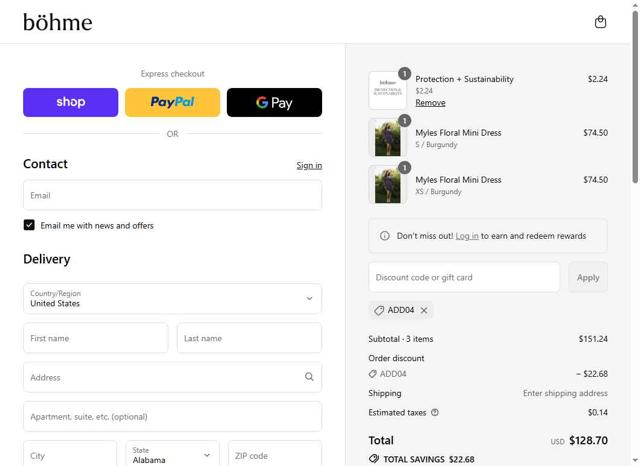Image resolution: width=640 pixels, height=466 pixels.
Task: Focus the Address field
Action: point(172,377)
